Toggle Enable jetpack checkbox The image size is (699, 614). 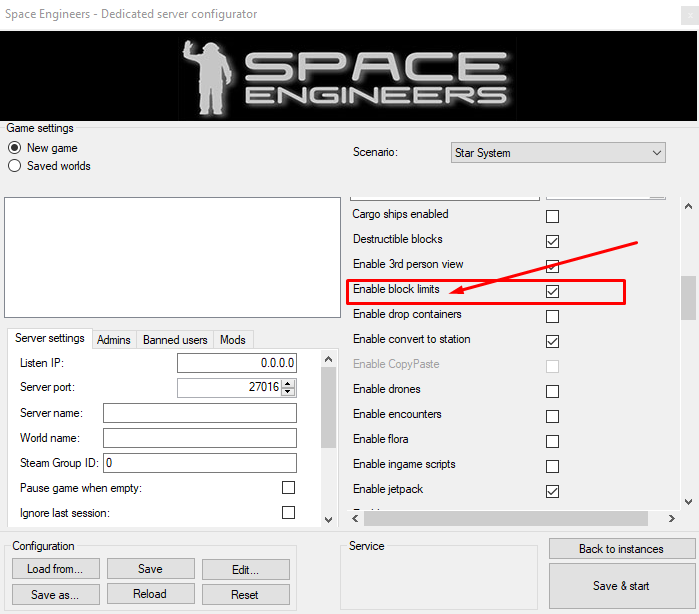(552, 491)
